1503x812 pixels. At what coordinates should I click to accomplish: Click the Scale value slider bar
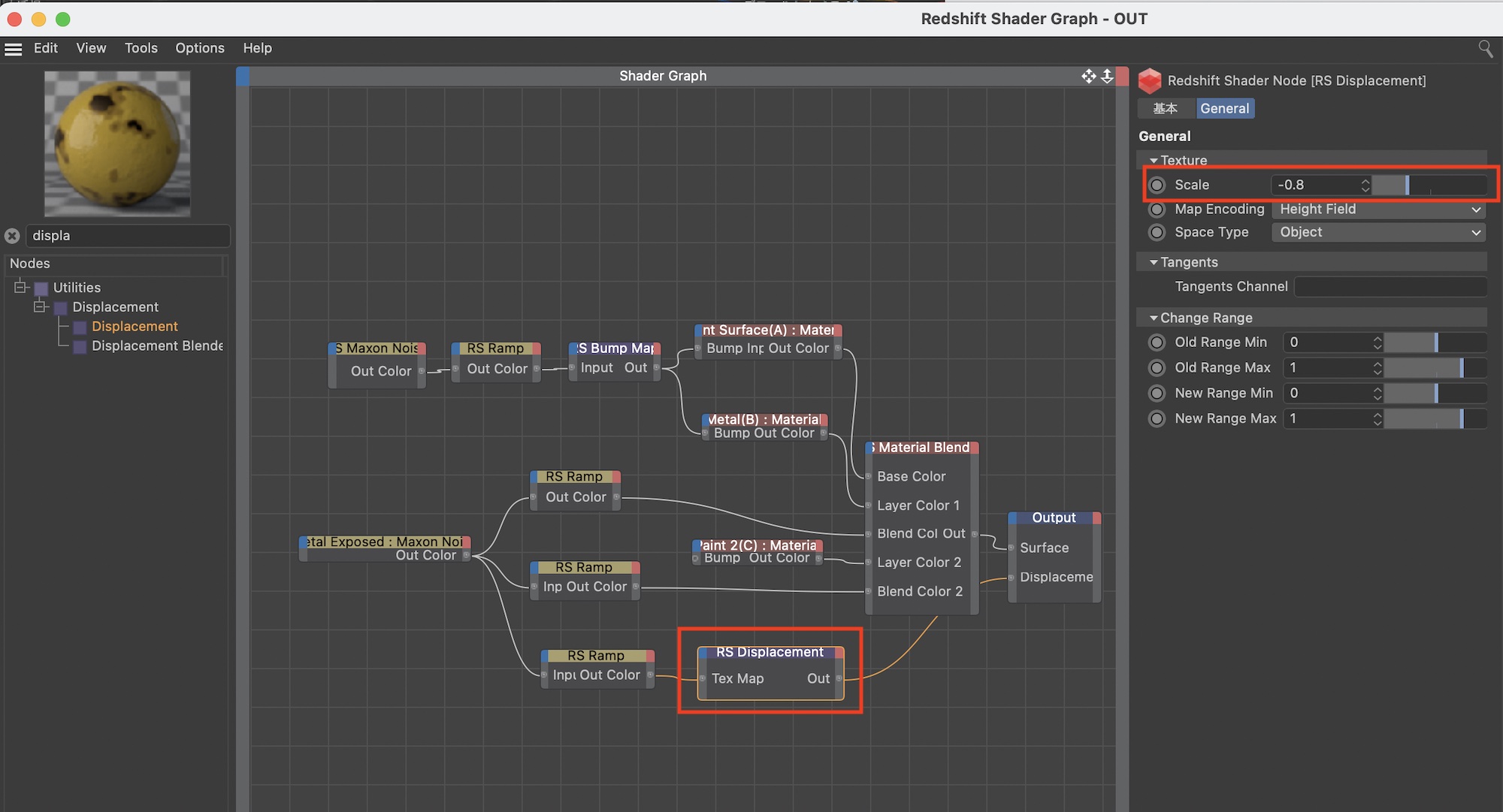[1428, 185]
